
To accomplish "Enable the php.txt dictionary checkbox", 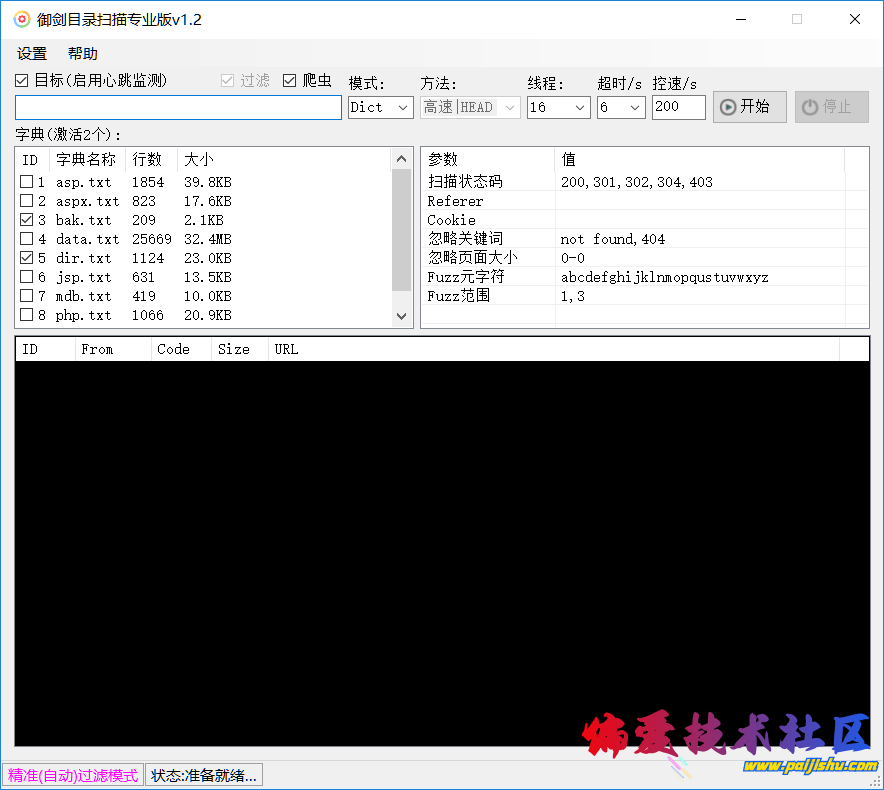I will pyautogui.click(x=27, y=315).
